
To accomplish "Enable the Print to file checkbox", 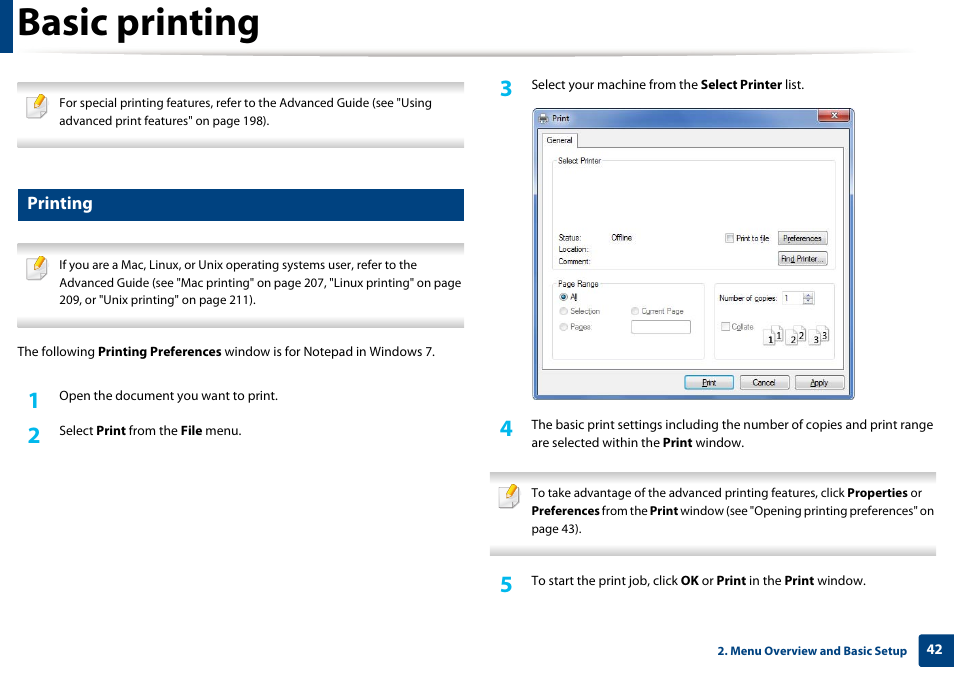I will tap(727, 238).
